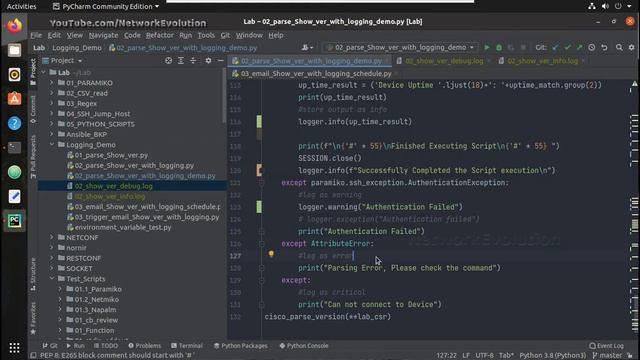This screenshot has width=640, height=360.
Task: Expand the 01.1_Paramiko folder
Action: pos(60,289)
